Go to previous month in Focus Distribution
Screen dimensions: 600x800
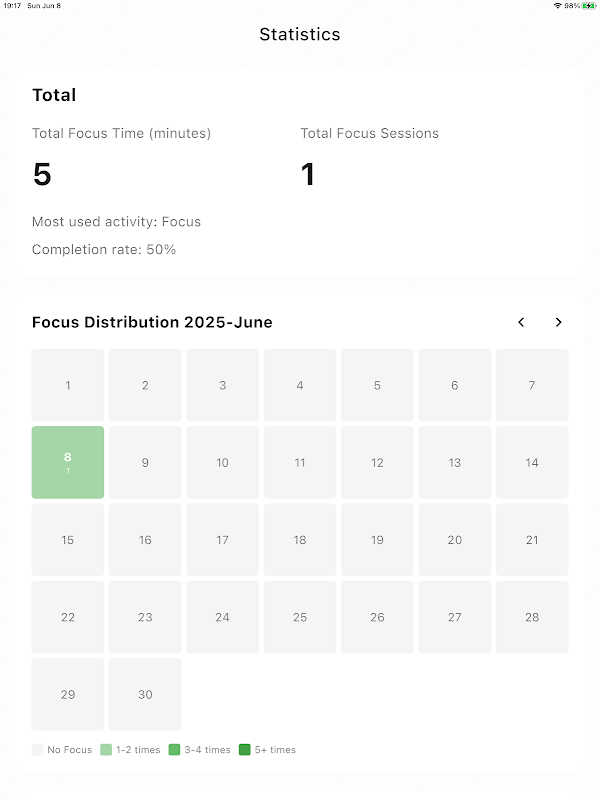521,322
